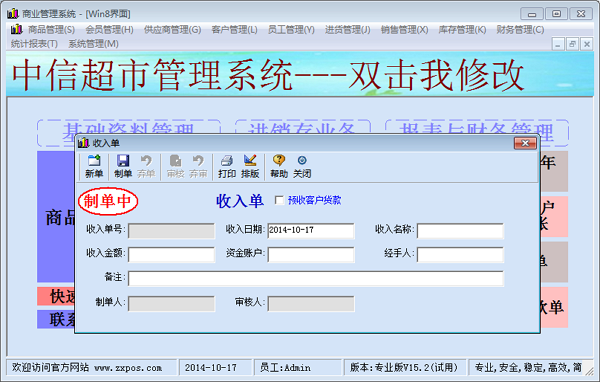Open the 商品管理(S) menu
The height and width of the screenshot is (382, 600).
click(51, 29)
